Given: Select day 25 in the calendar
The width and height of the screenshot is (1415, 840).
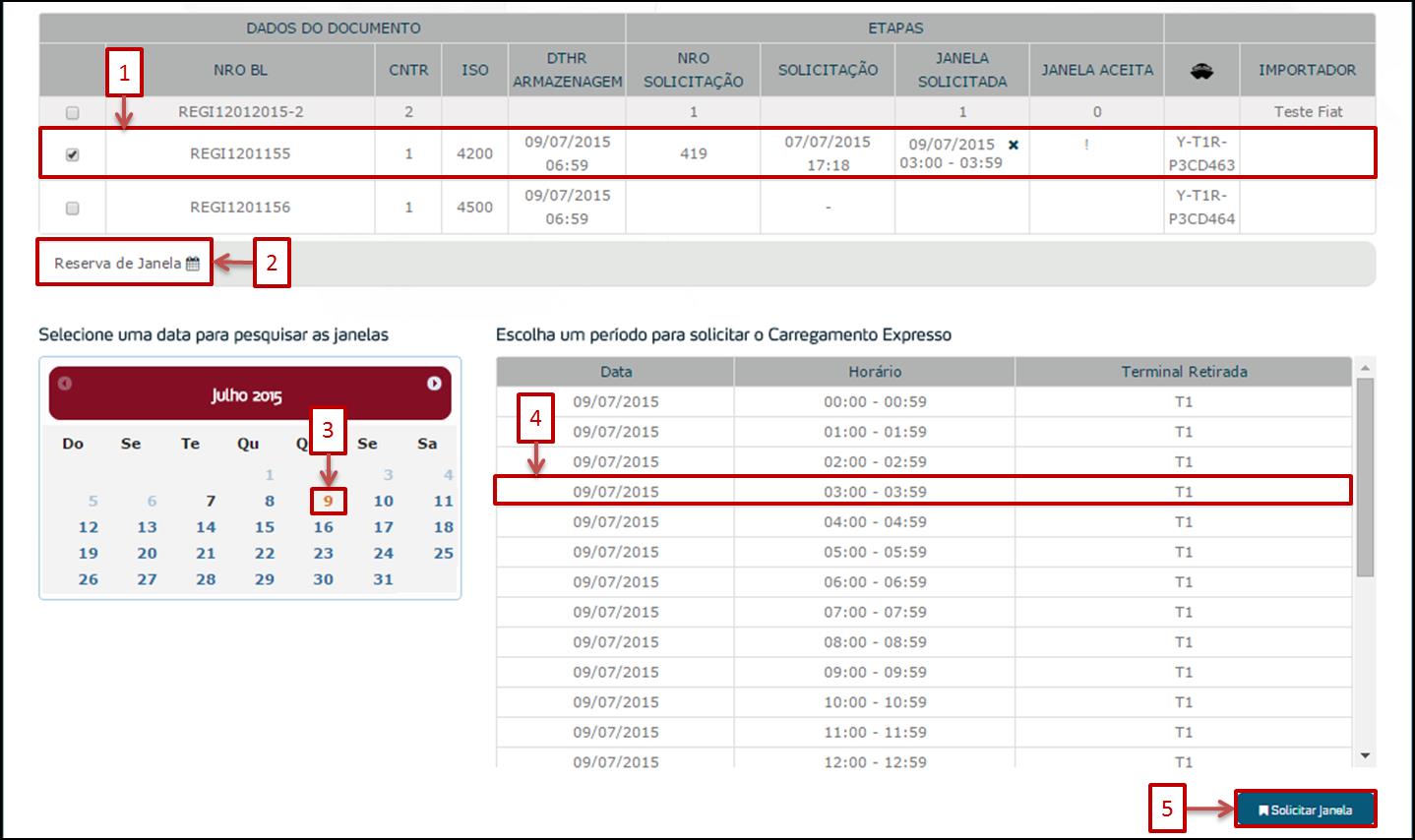Looking at the screenshot, I should point(444,554).
